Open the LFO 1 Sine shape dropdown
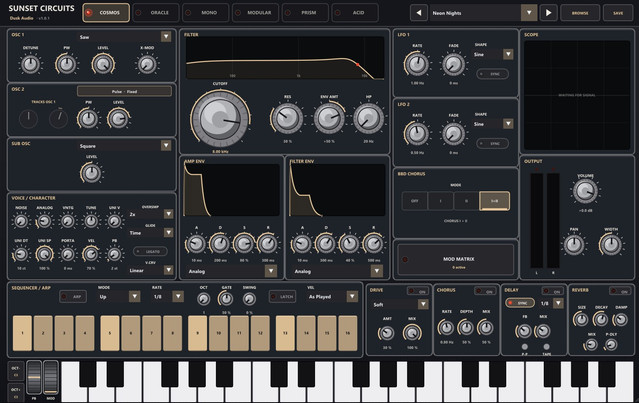639x403 pixels. [x=492, y=54]
